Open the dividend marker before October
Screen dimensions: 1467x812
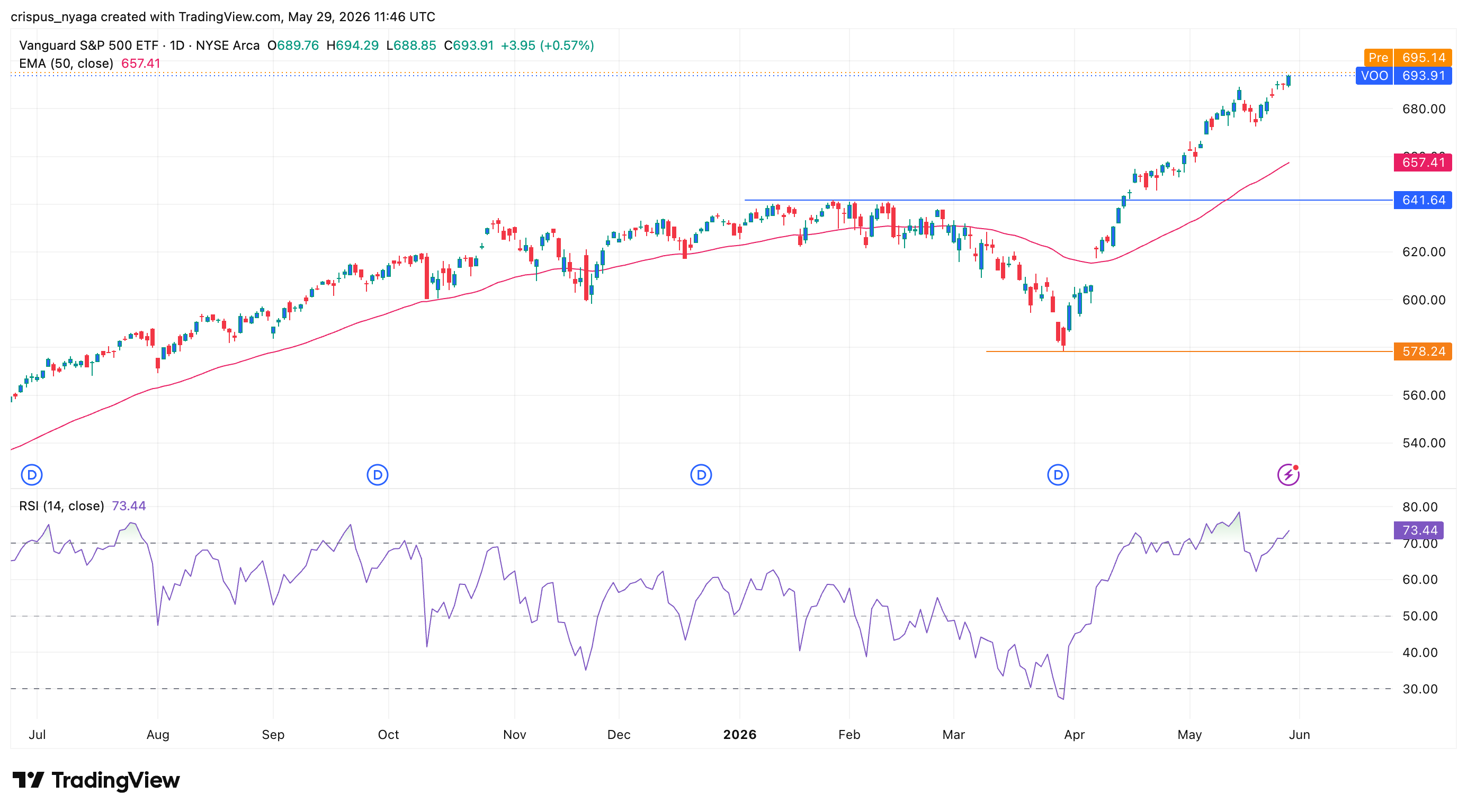click(378, 475)
